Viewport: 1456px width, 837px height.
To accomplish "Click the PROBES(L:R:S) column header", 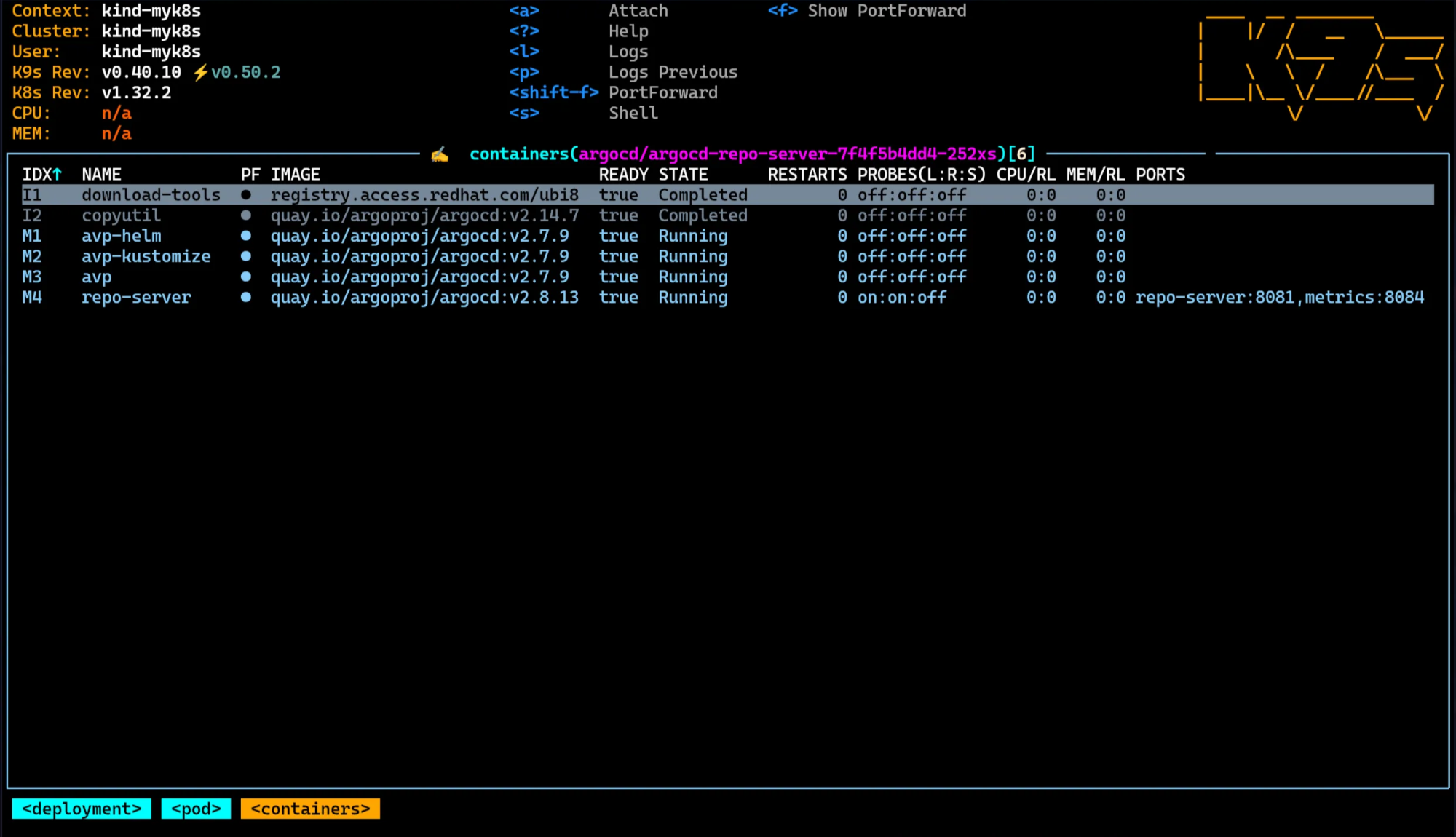I will click(x=922, y=175).
